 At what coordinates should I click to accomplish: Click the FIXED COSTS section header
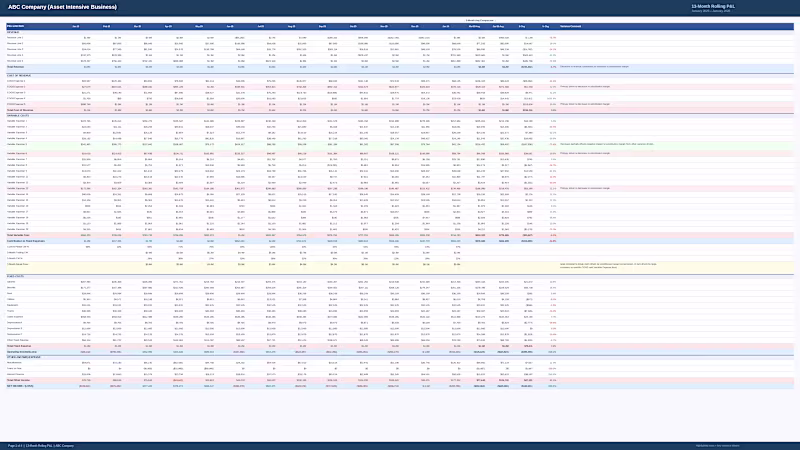tap(14, 277)
